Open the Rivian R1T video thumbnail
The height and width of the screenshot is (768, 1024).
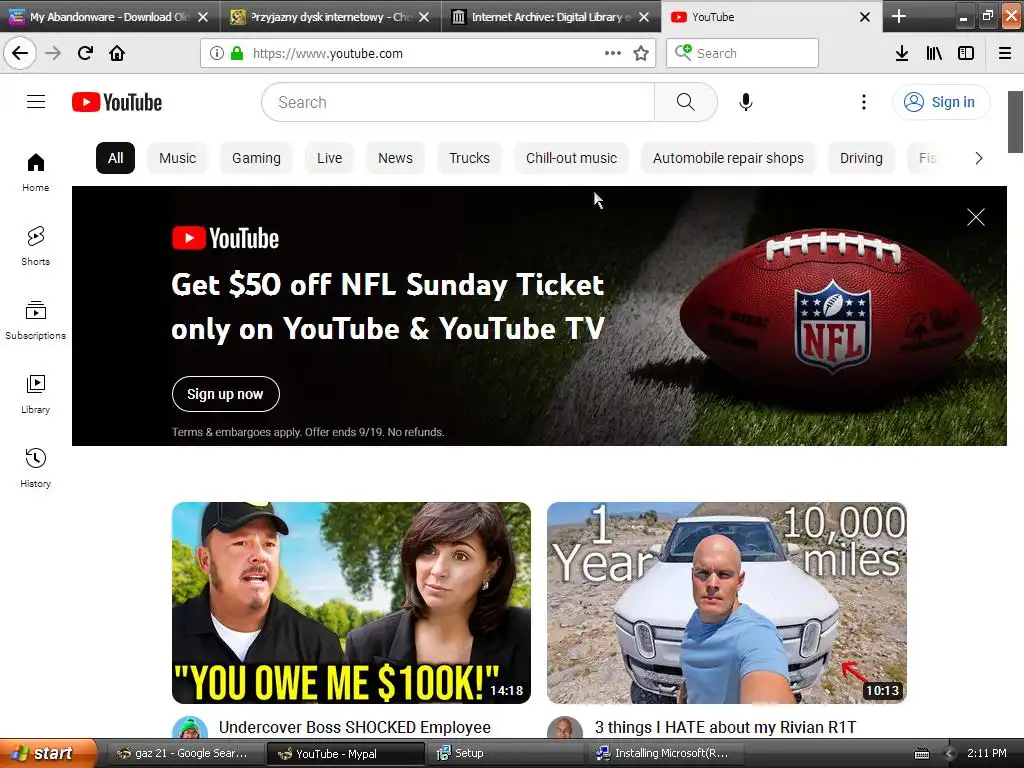(x=727, y=603)
